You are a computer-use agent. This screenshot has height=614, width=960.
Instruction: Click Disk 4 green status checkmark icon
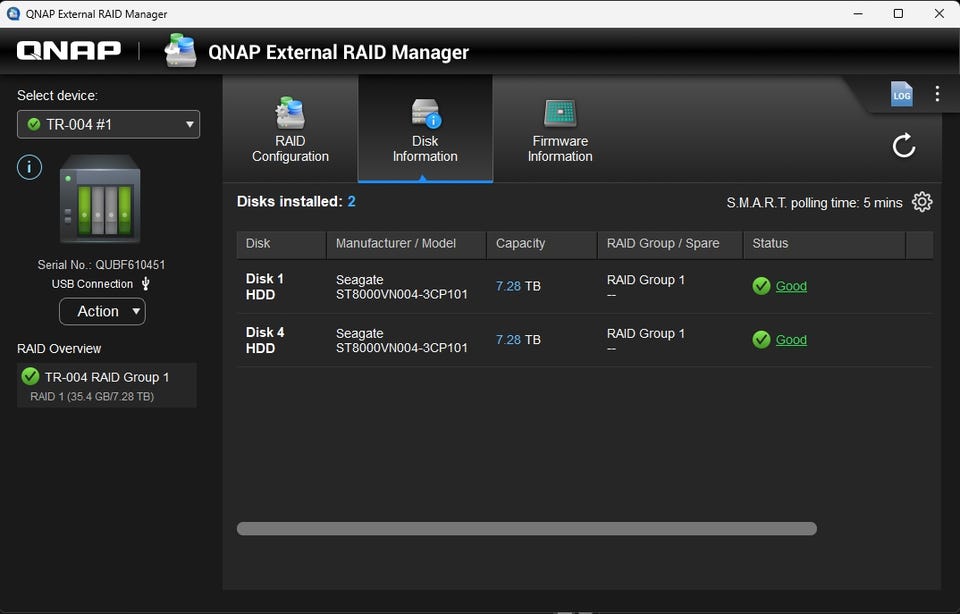[x=761, y=340]
